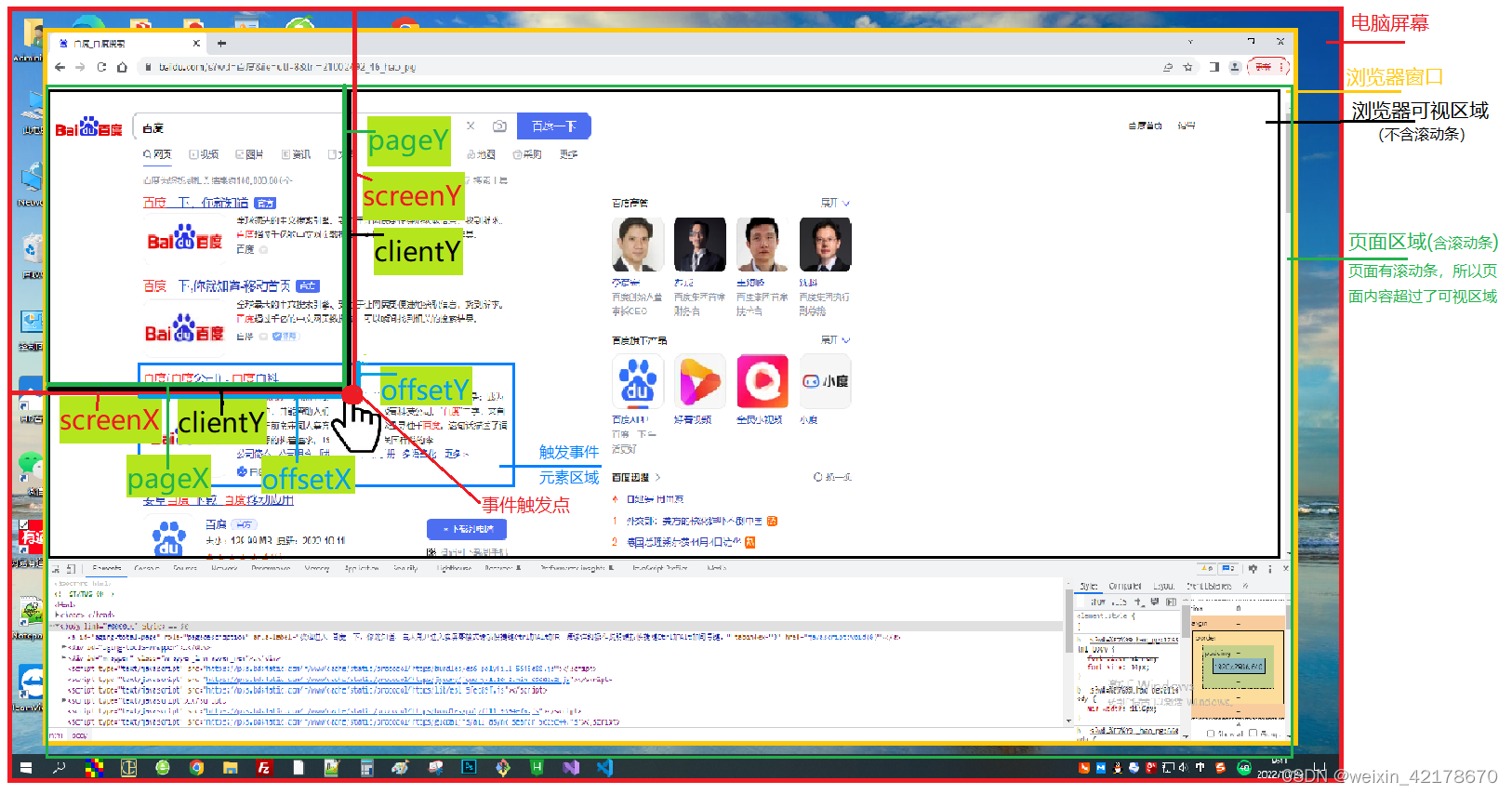Open Baidu image search camera icon

[x=499, y=126]
